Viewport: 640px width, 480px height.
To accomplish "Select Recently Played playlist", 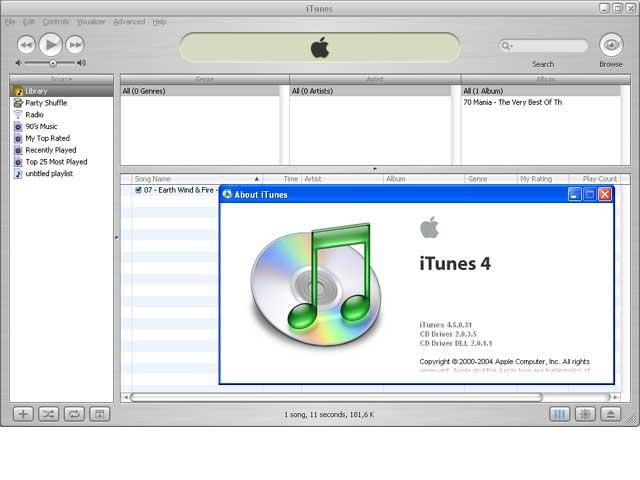I will pos(61,150).
